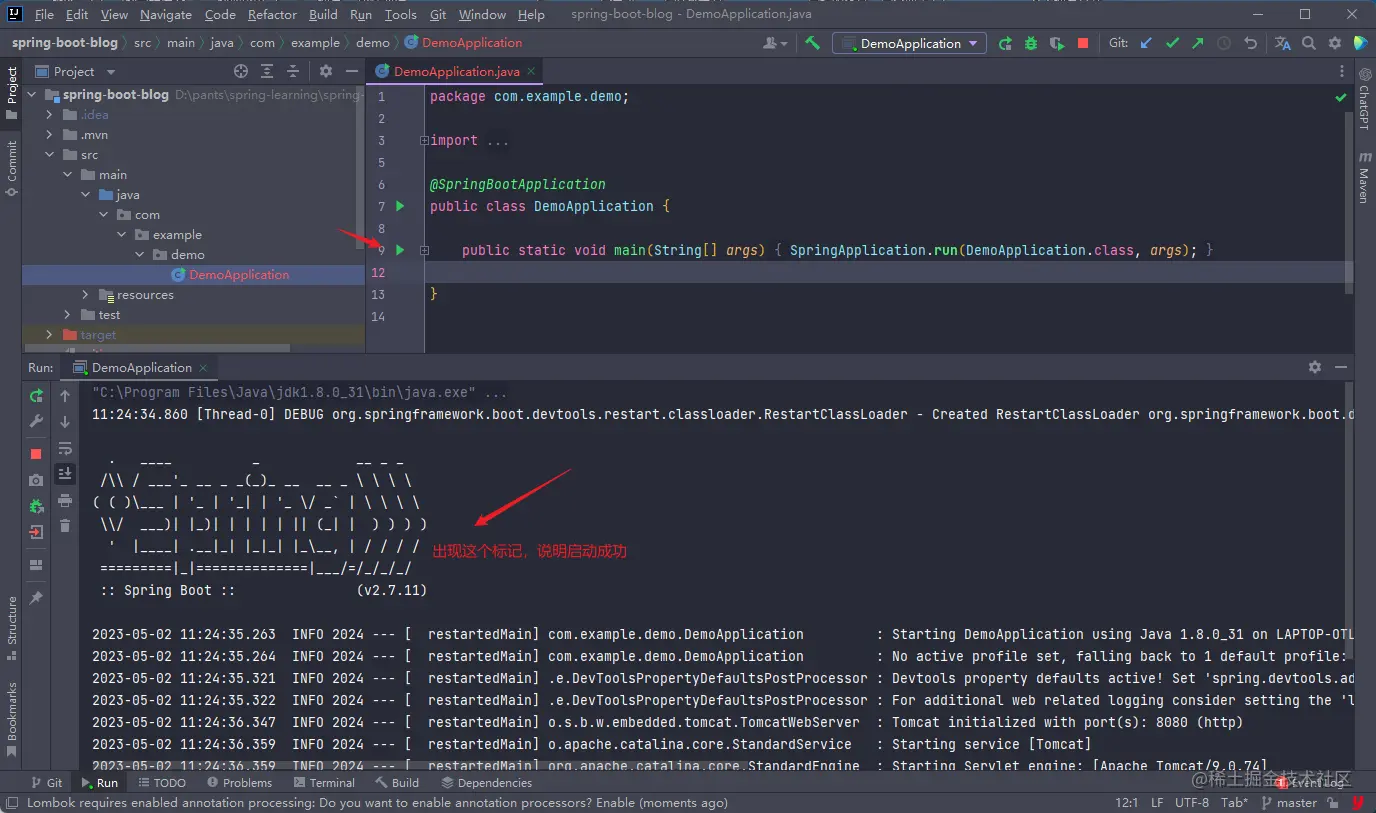Click the Git Rollback undo arrow
1376x813 pixels.
(x=1250, y=43)
